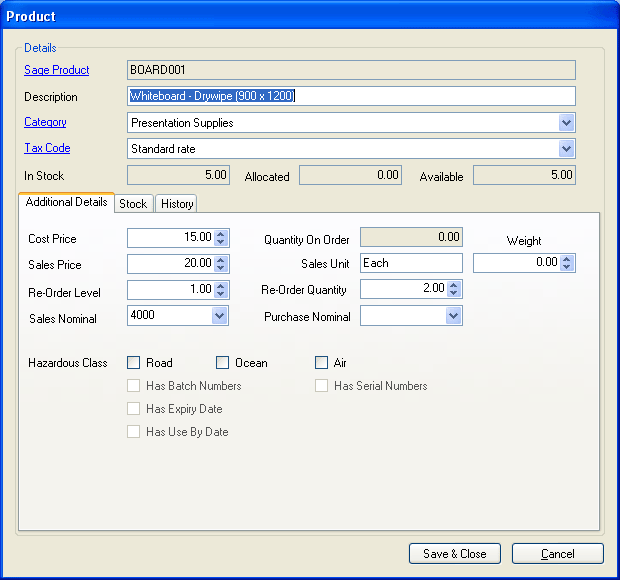The width and height of the screenshot is (620, 580).
Task: Cancel the Product dialog
Action: click(558, 554)
